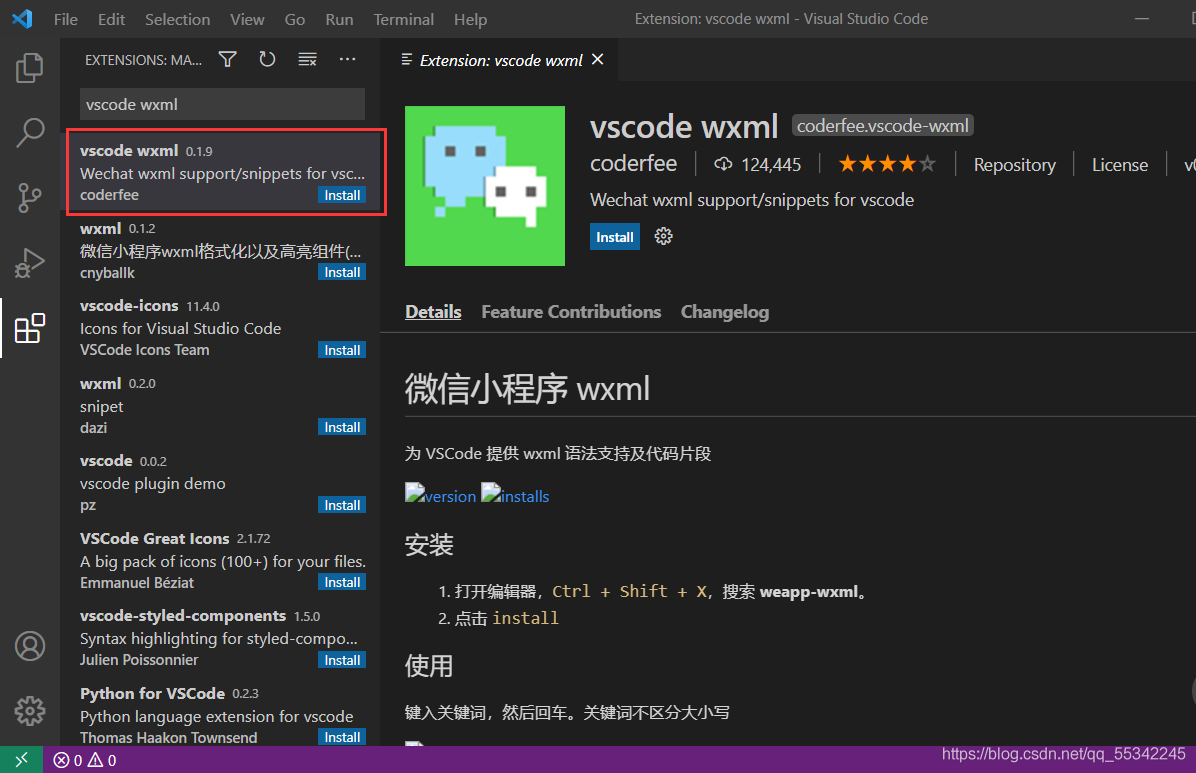Image resolution: width=1196 pixels, height=773 pixels.
Task: Select vscode-styled-components 1.5.0 row
Action: [x=222, y=638]
